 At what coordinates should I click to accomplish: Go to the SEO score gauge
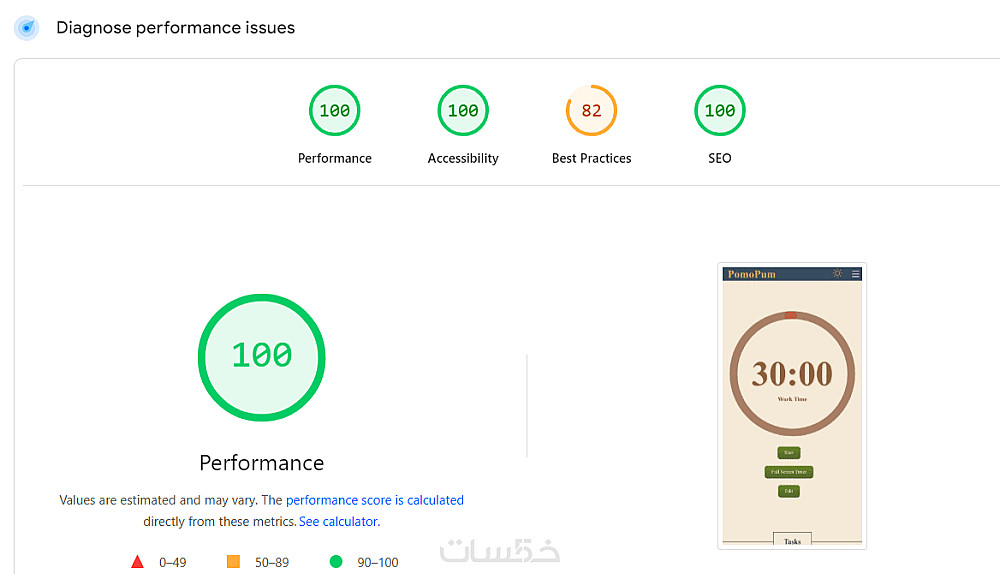coord(719,110)
